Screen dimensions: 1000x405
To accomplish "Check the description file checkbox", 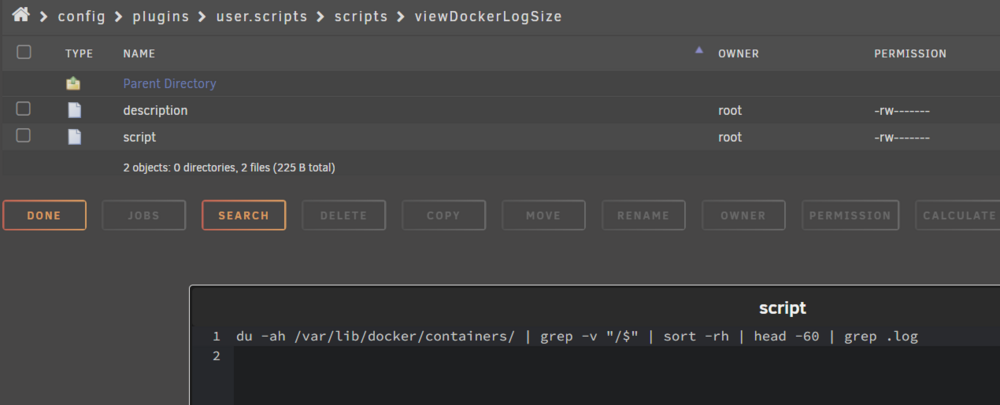I will (24, 109).
